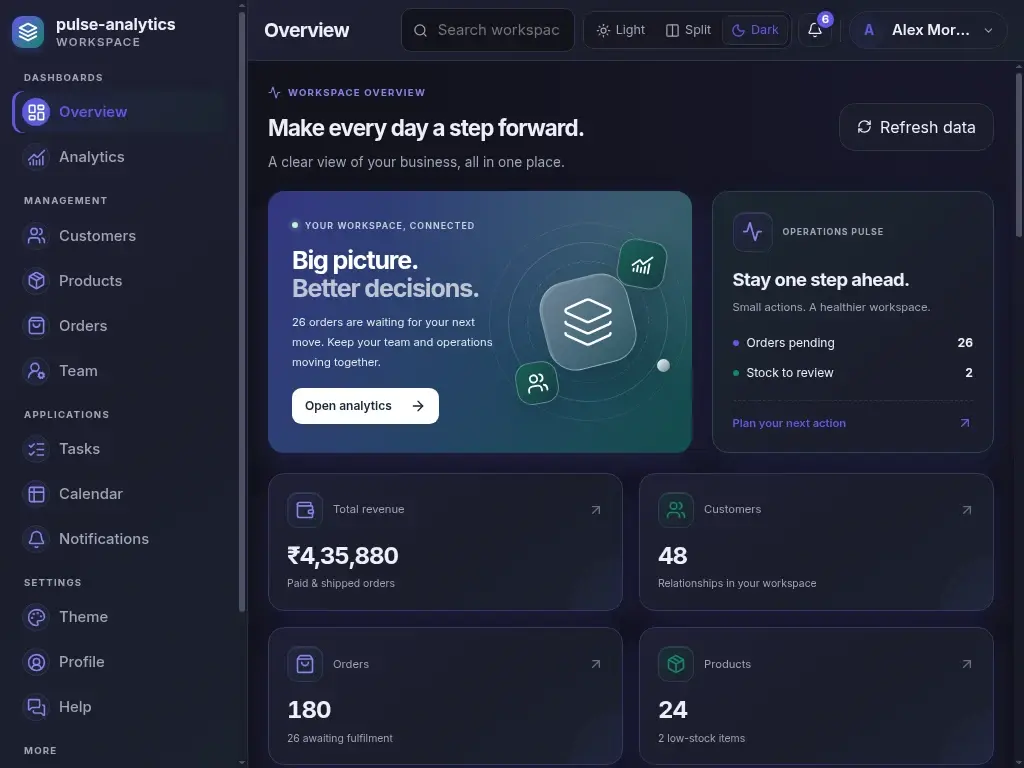Click the Team user-gear icon in sidebar
This screenshot has height=768, width=1024.
point(37,371)
